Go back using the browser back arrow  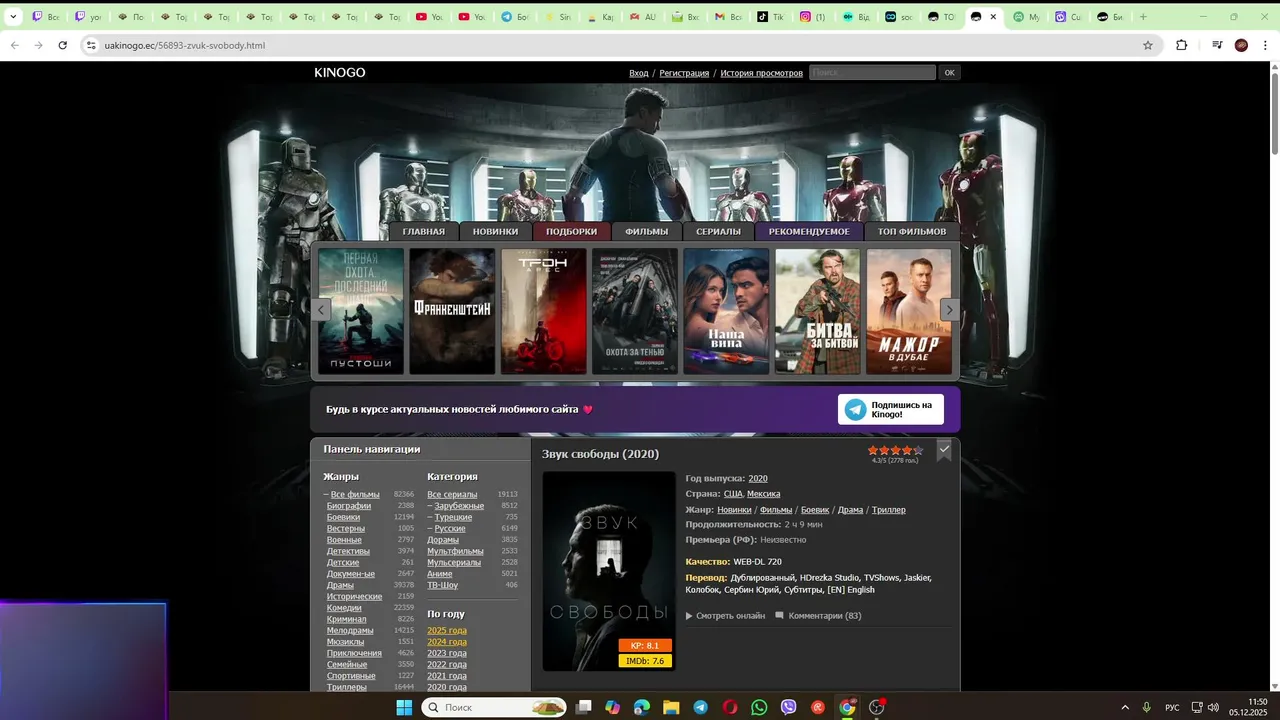pos(14,45)
